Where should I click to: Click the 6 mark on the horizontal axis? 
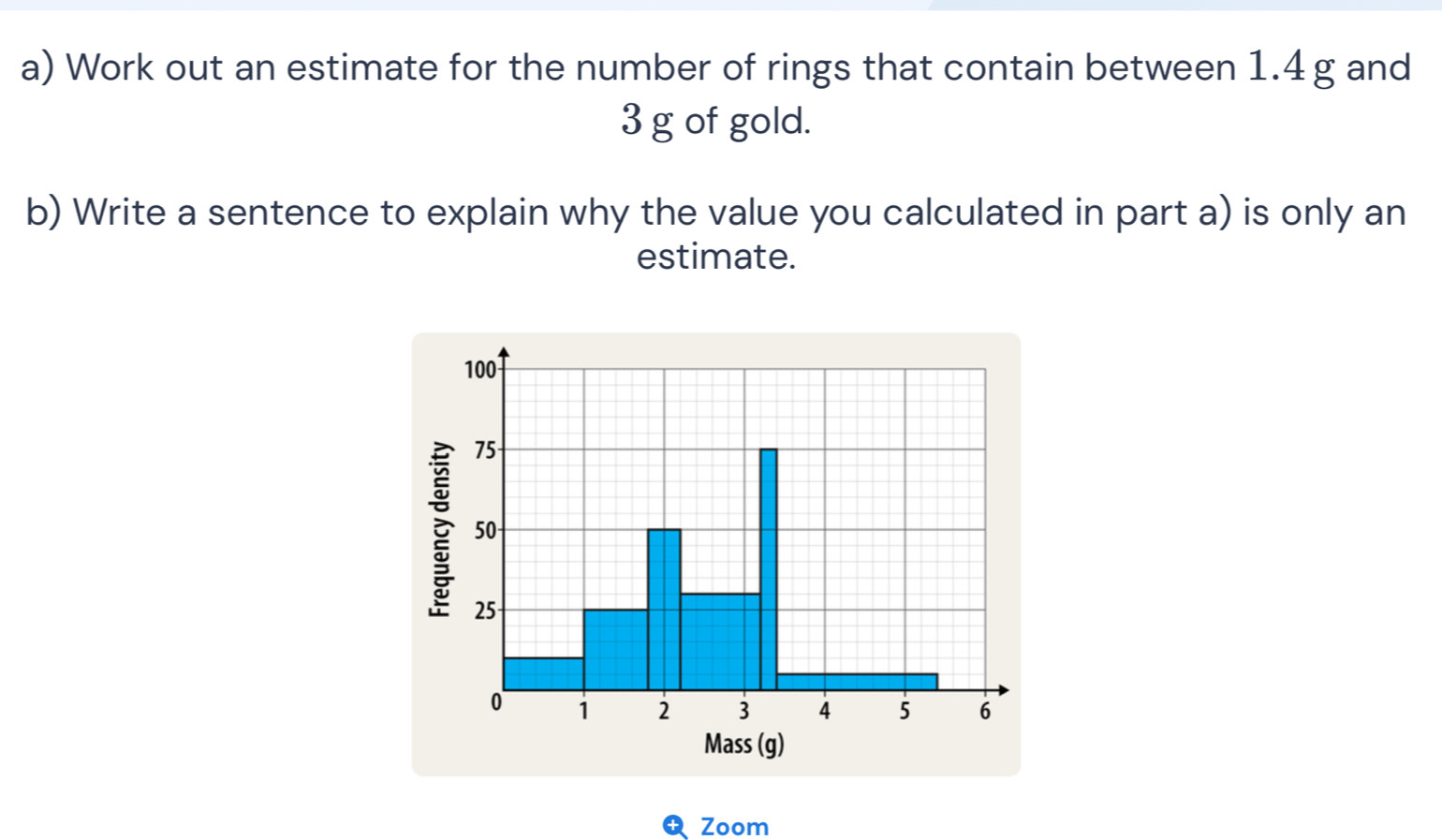click(986, 712)
